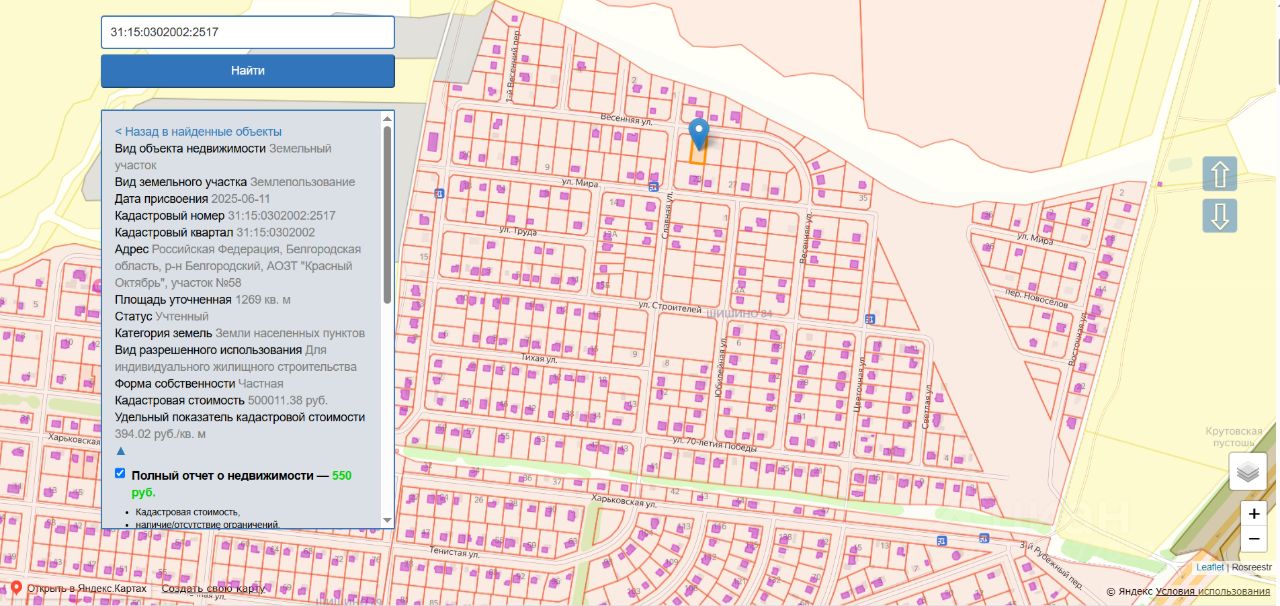This screenshot has width=1280, height=606.
Task: Click the bus stop icon nearest Весенний пер.
Action: click(440, 193)
